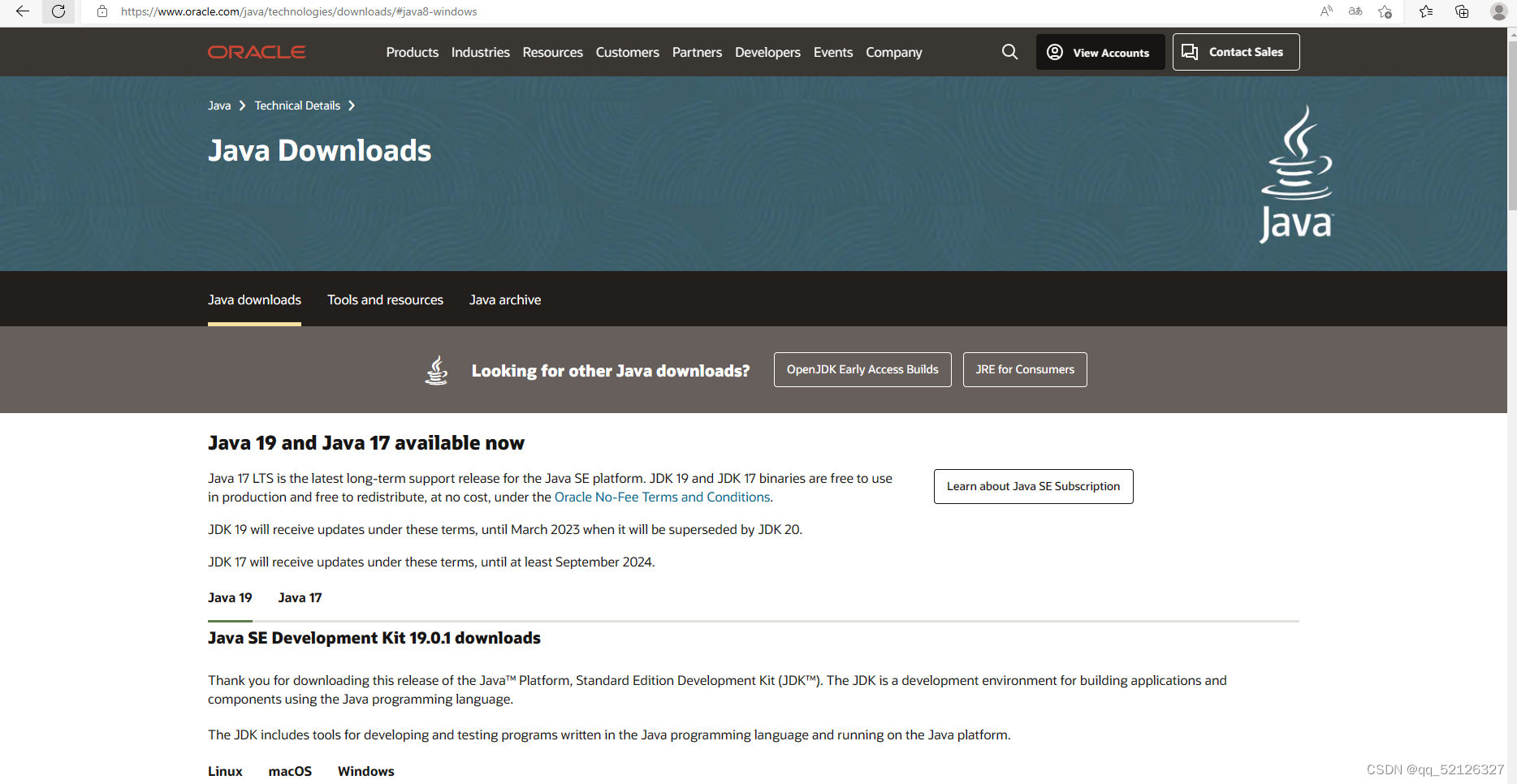
Task: Click the Java breadcrumb link
Action: 219,106
